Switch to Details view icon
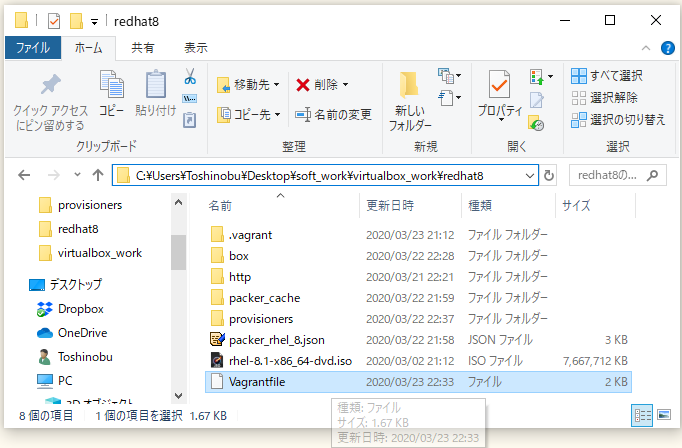The height and width of the screenshot is (448, 682). pyautogui.click(x=642, y=415)
